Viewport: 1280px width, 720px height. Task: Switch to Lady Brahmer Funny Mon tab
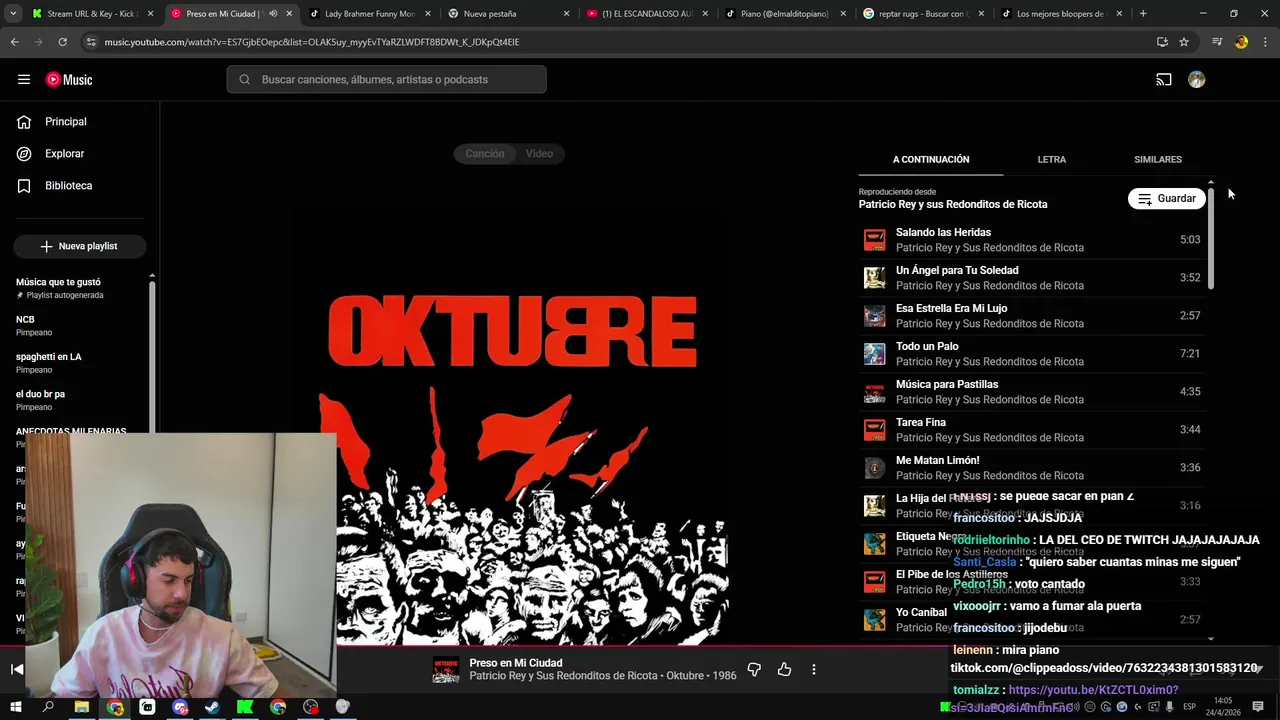tap(368, 14)
